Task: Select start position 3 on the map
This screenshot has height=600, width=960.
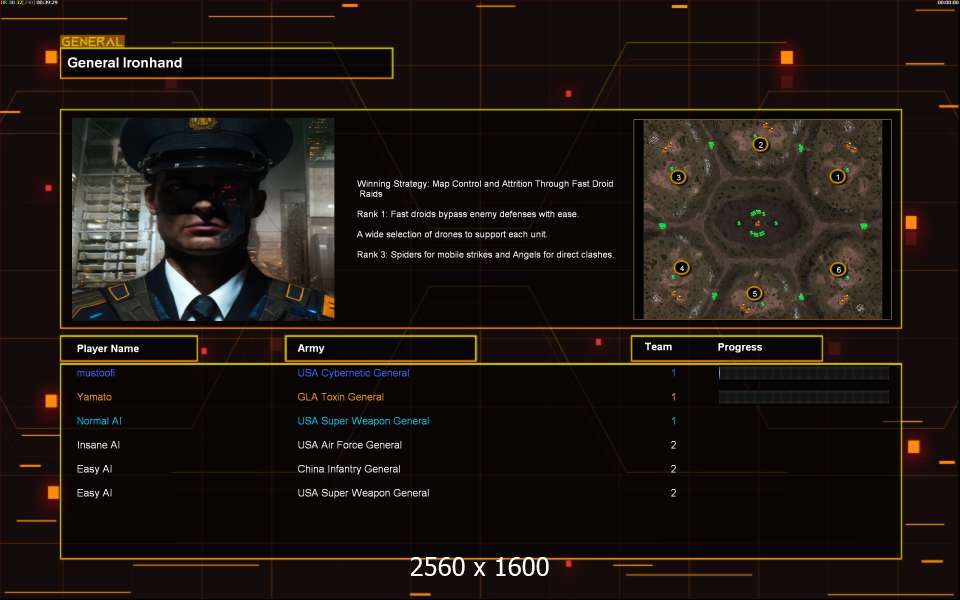Action: (678, 177)
